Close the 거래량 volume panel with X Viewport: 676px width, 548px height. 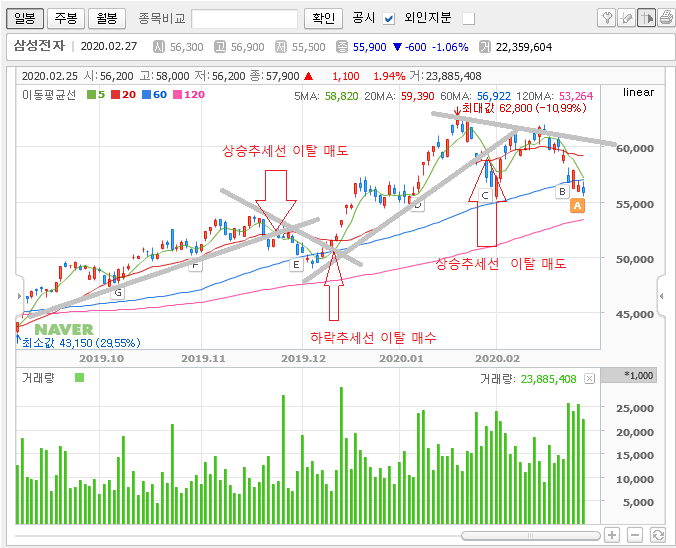pyautogui.click(x=589, y=379)
